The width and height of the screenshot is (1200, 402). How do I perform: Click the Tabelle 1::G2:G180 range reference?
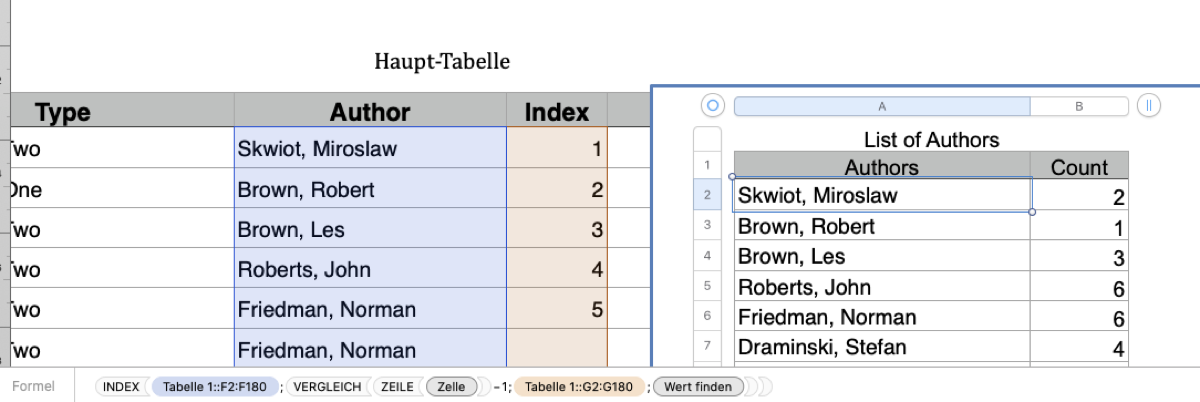579,386
